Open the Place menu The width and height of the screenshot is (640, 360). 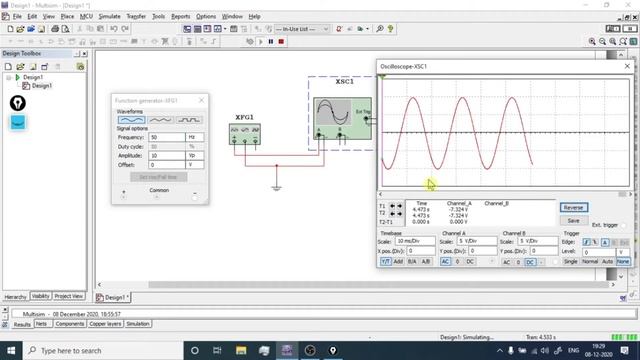tap(67, 17)
